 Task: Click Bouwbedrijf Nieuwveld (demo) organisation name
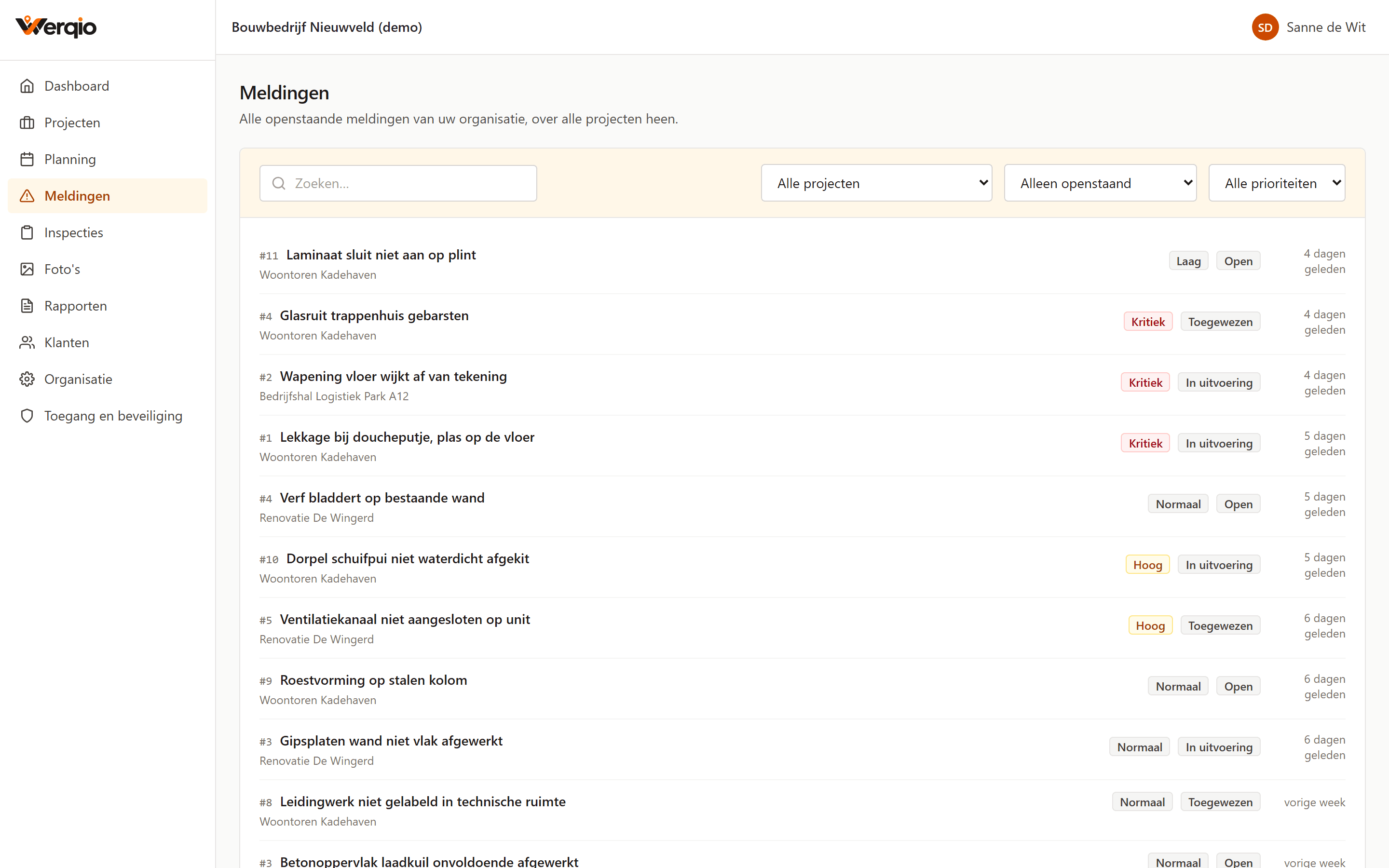tap(327, 27)
